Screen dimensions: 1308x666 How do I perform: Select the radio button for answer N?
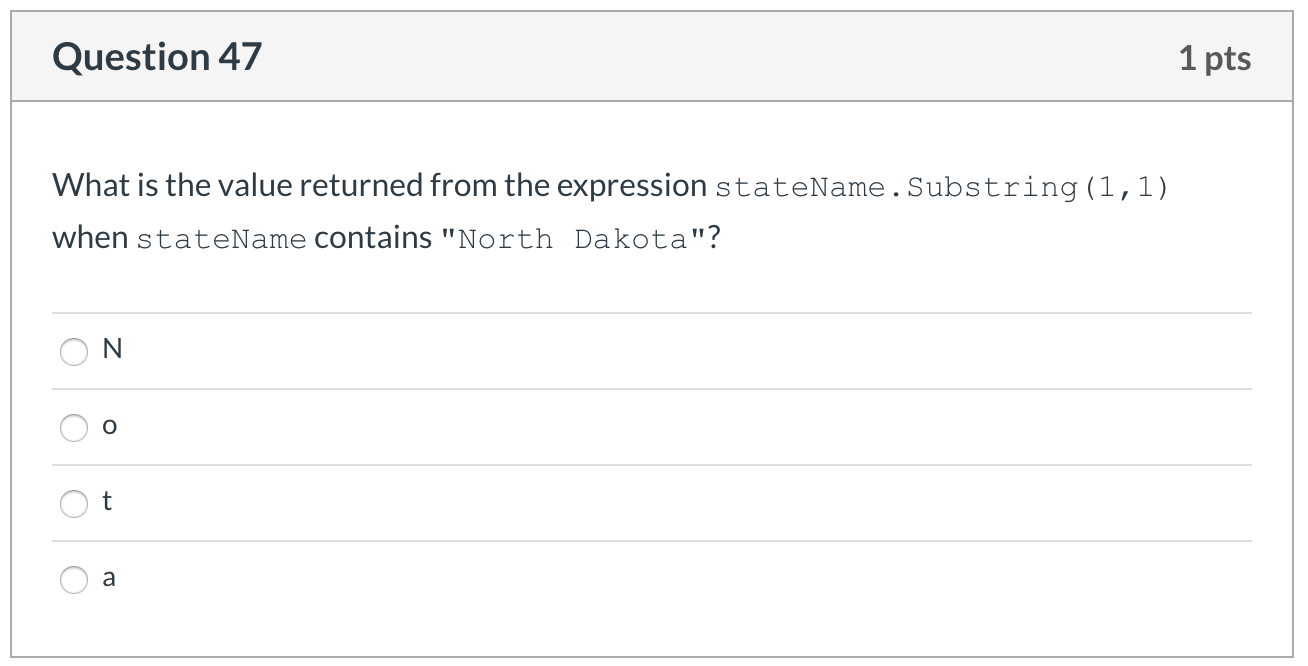point(74,352)
